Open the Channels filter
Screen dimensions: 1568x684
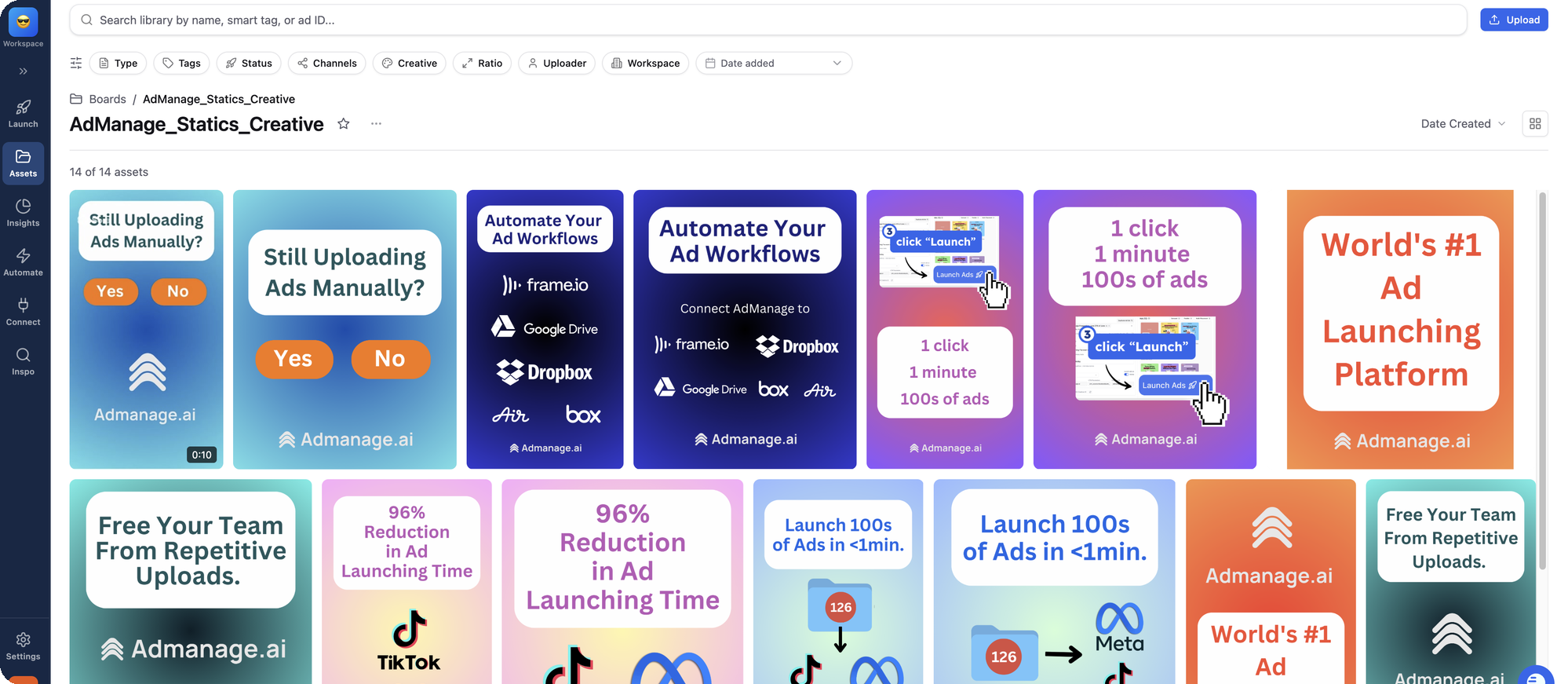pos(327,63)
